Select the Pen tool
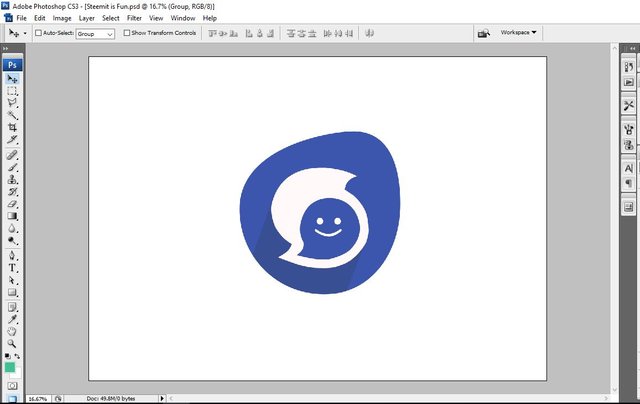Screen dimensions: 640x404 tap(12, 256)
